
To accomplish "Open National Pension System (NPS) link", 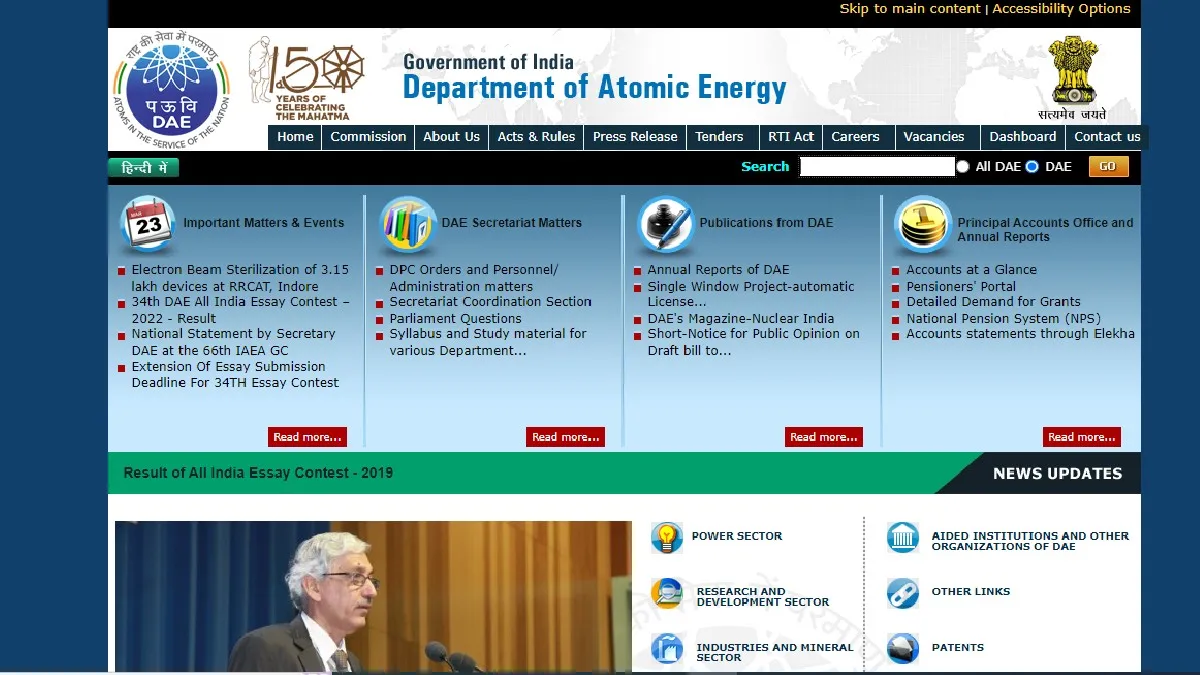I will 1003,319.
